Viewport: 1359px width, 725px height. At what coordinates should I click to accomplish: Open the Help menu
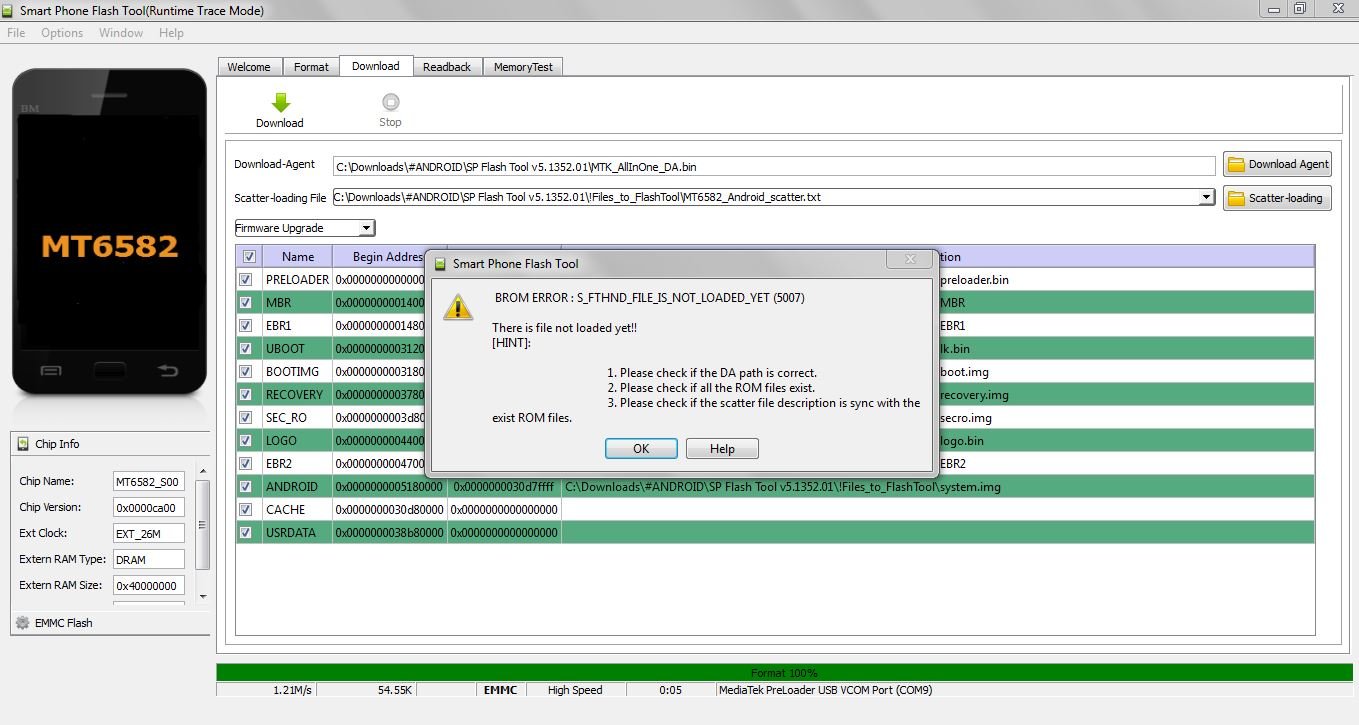point(171,33)
